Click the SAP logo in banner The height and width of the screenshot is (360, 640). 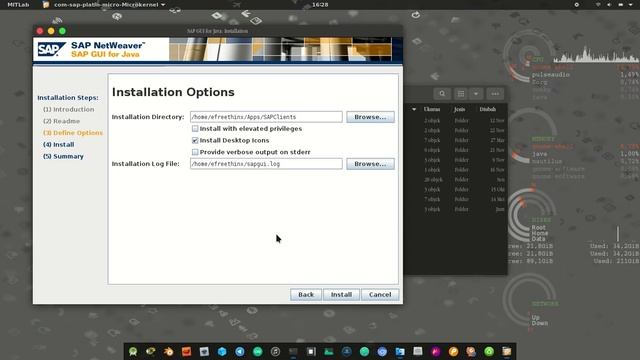click(51, 49)
